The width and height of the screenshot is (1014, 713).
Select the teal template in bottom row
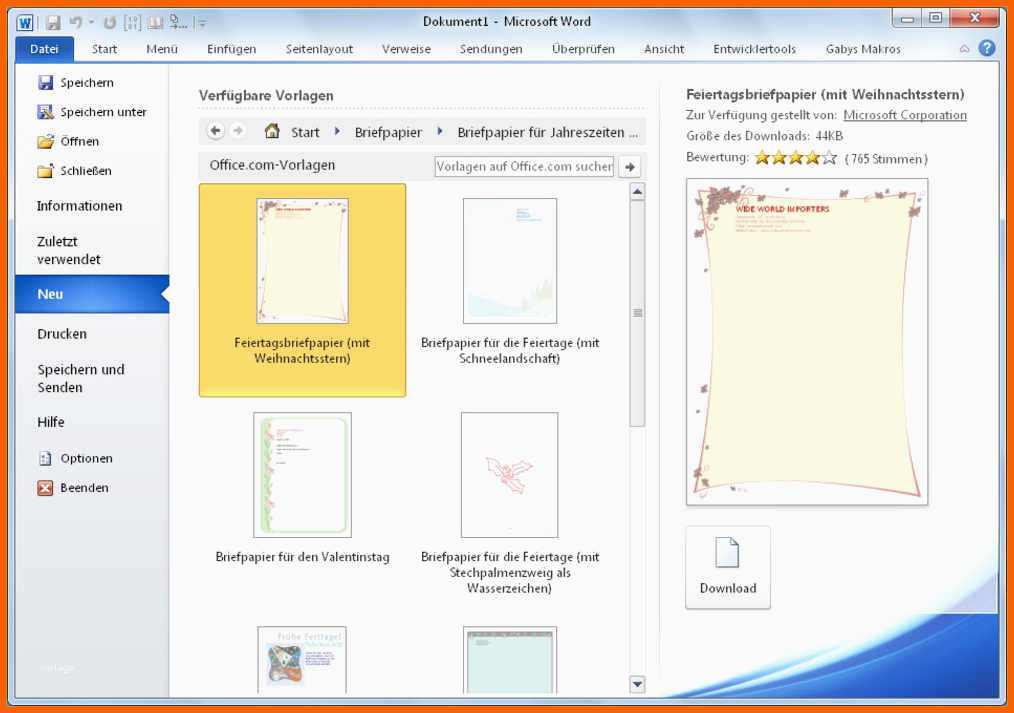[x=510, y=659]
